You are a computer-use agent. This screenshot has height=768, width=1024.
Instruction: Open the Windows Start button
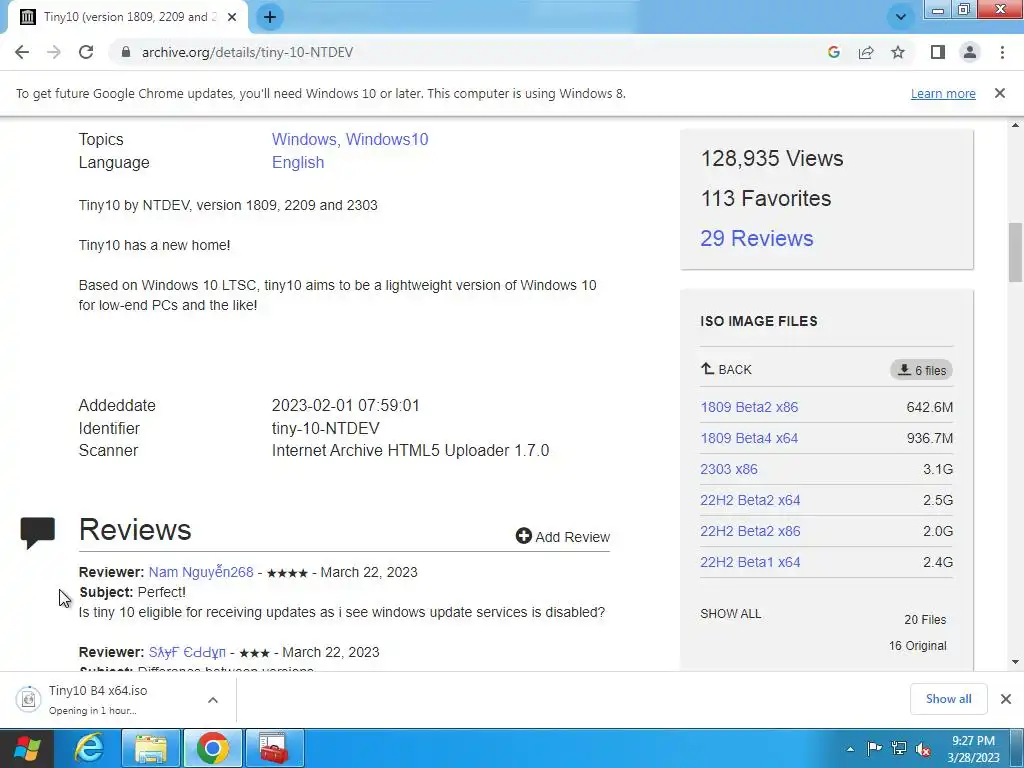click(26, 748)
